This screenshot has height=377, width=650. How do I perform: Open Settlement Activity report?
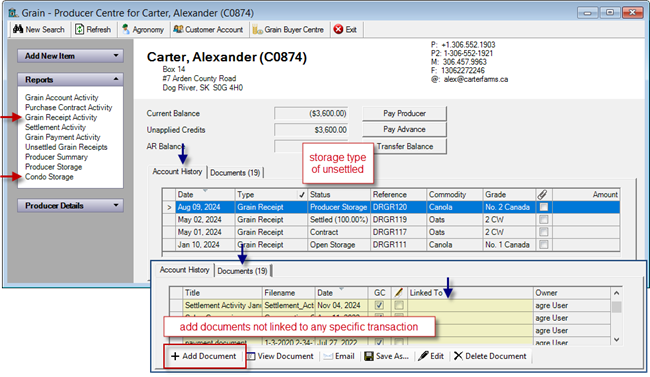click(55, 127)
